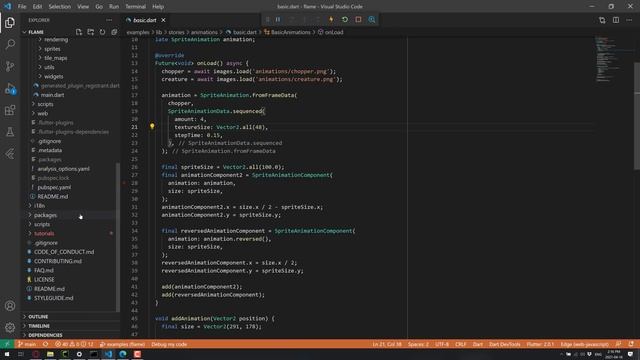
Task: Open the Search view in activity bar
Action: pos(10,44)
